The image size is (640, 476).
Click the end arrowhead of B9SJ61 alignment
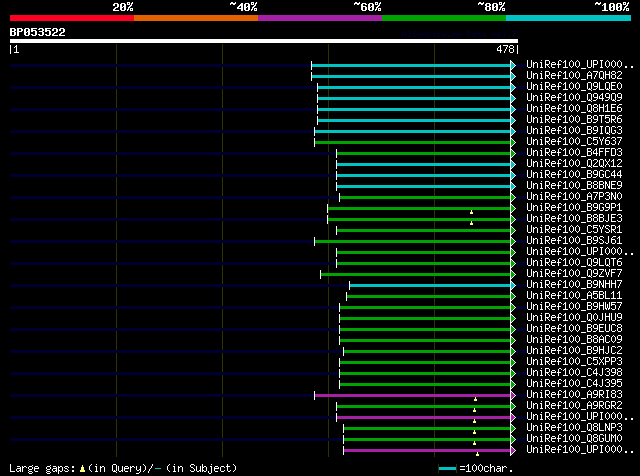pos(513,242)
